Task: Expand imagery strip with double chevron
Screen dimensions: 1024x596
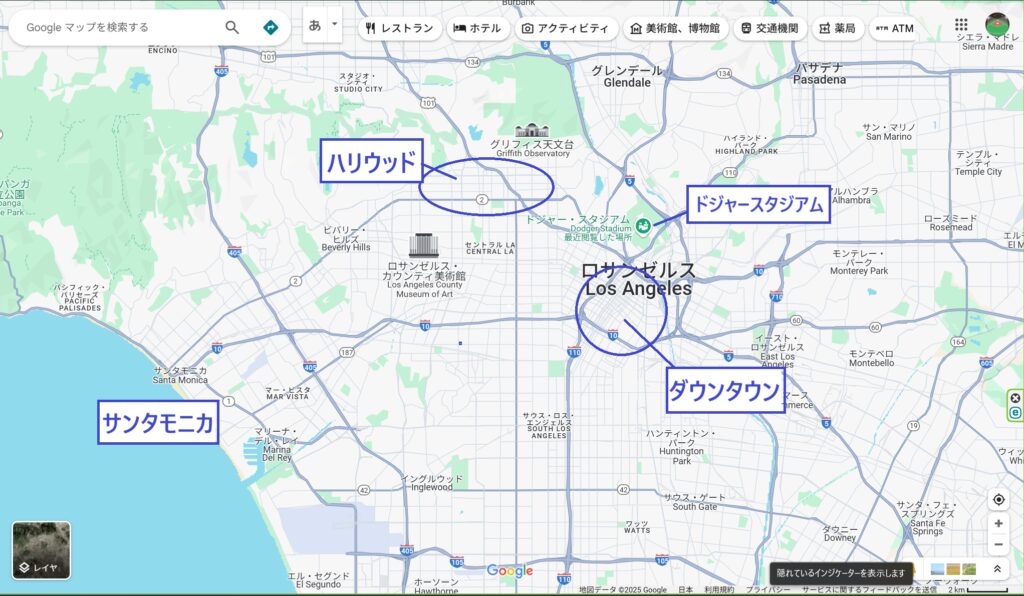Action: tap(997, 569)
